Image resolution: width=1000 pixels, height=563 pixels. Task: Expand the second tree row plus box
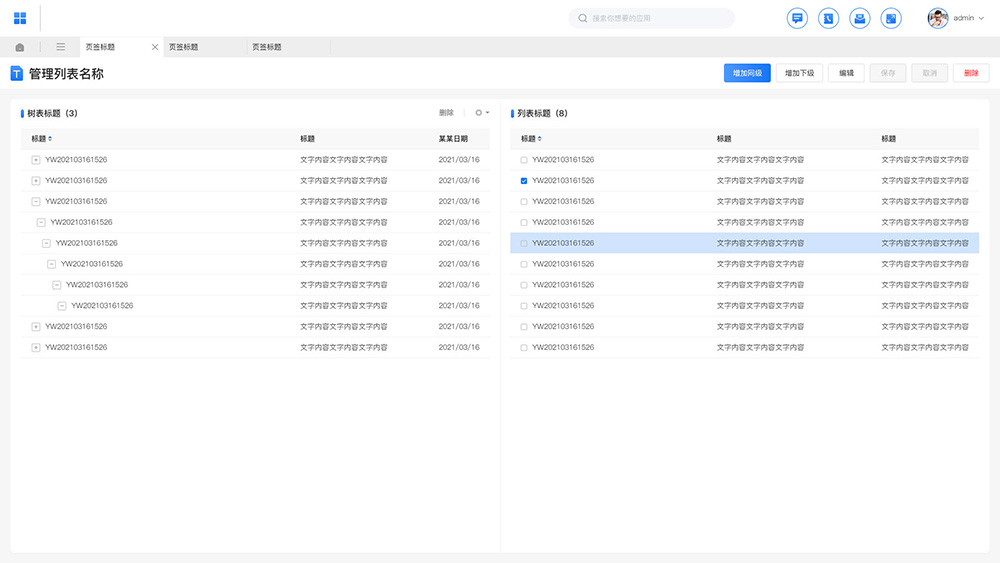[x=36, y=181]
